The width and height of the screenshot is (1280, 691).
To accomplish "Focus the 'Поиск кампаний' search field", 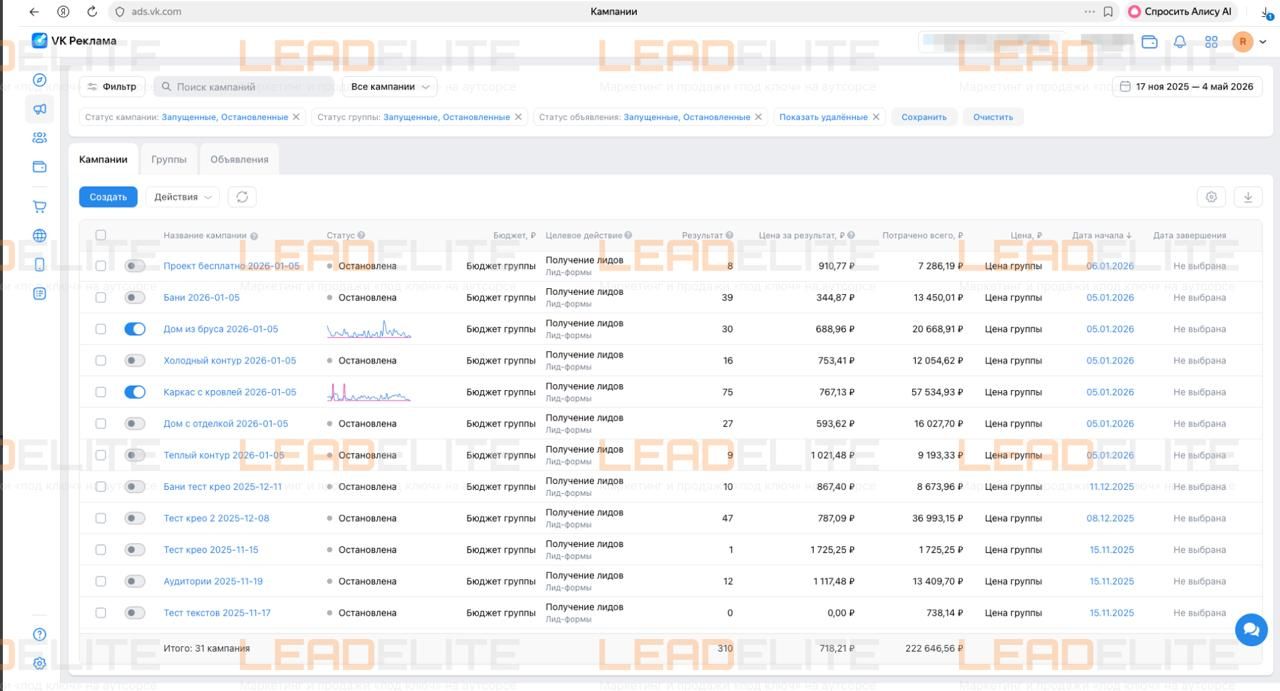I will pos(243,87).
